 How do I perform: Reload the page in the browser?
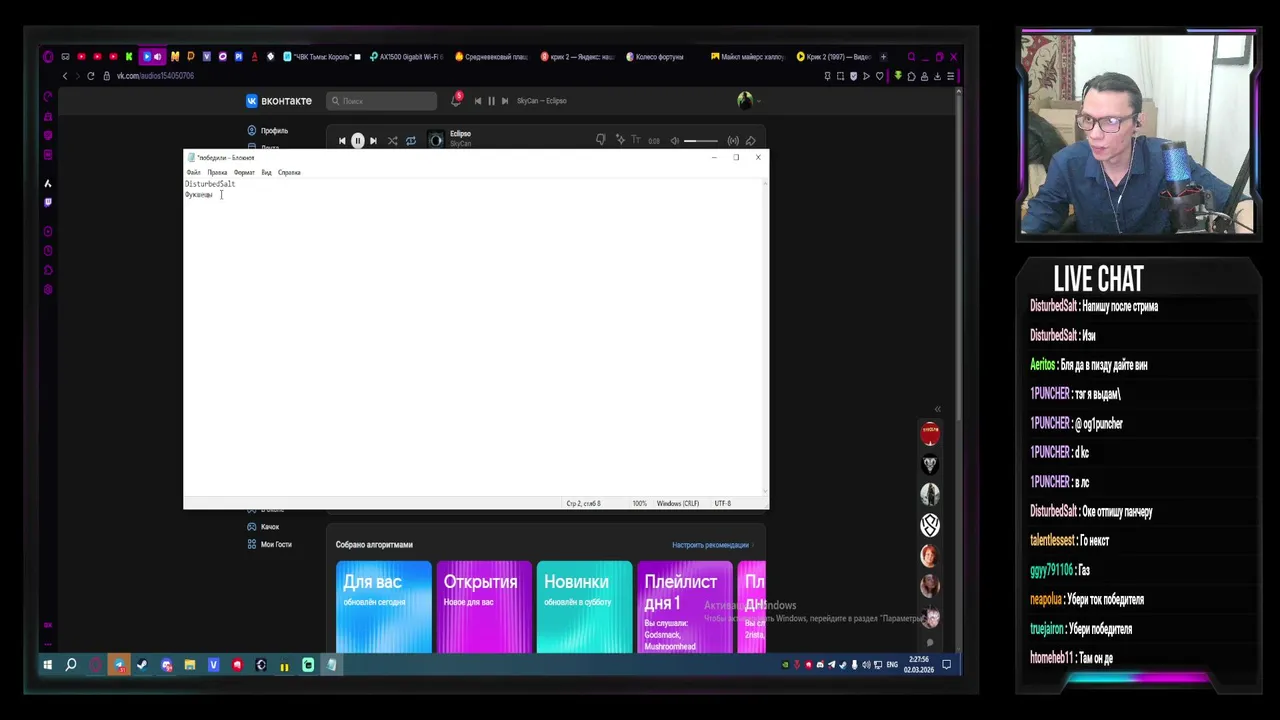click(91, 76)
